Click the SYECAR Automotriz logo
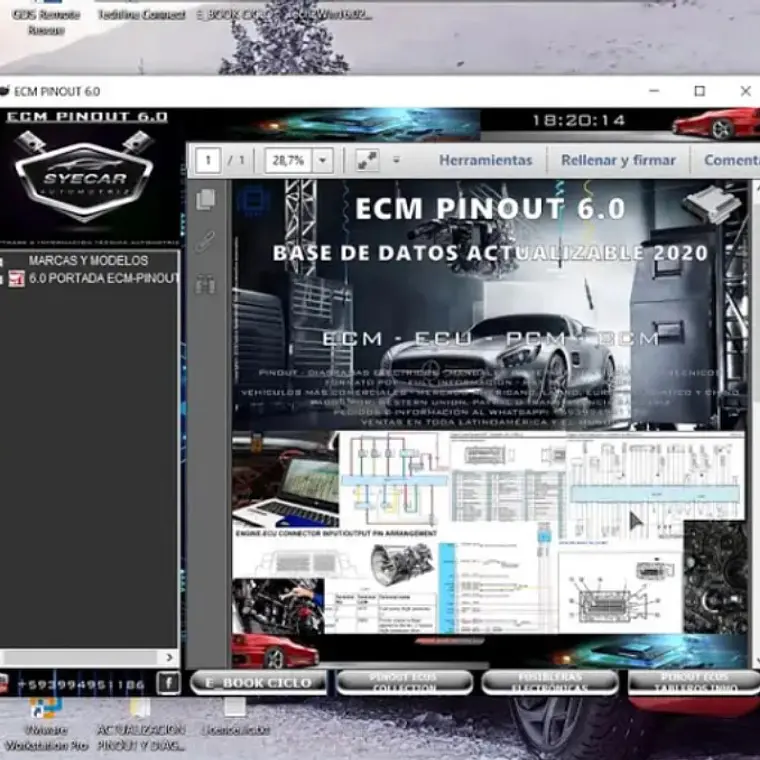This screenshot has height=760, width=760. pos(84,178)
